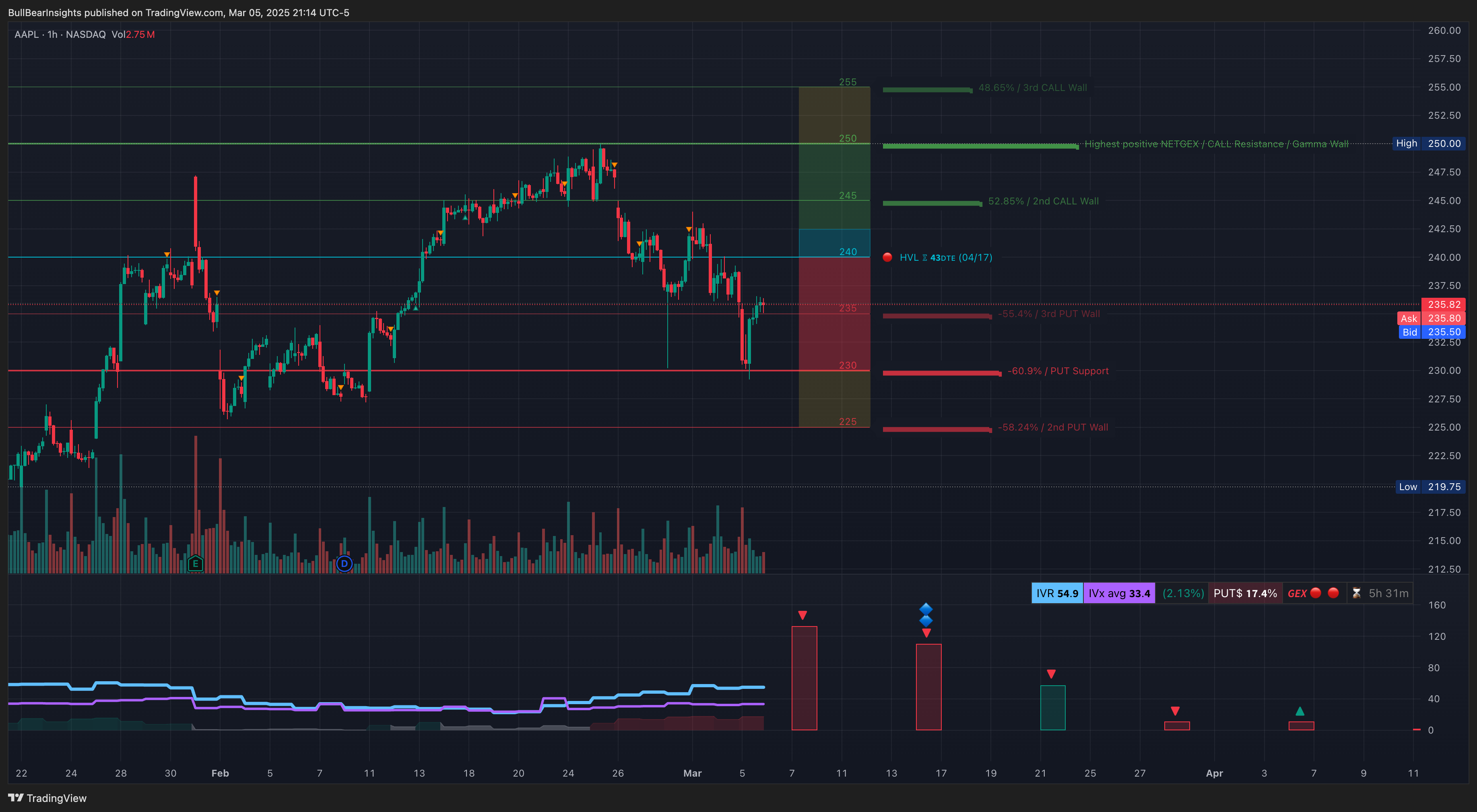Screen dimensions: 1477x812
Task: Click the Ask 235.80 price tag
Action: (1431, 318)
